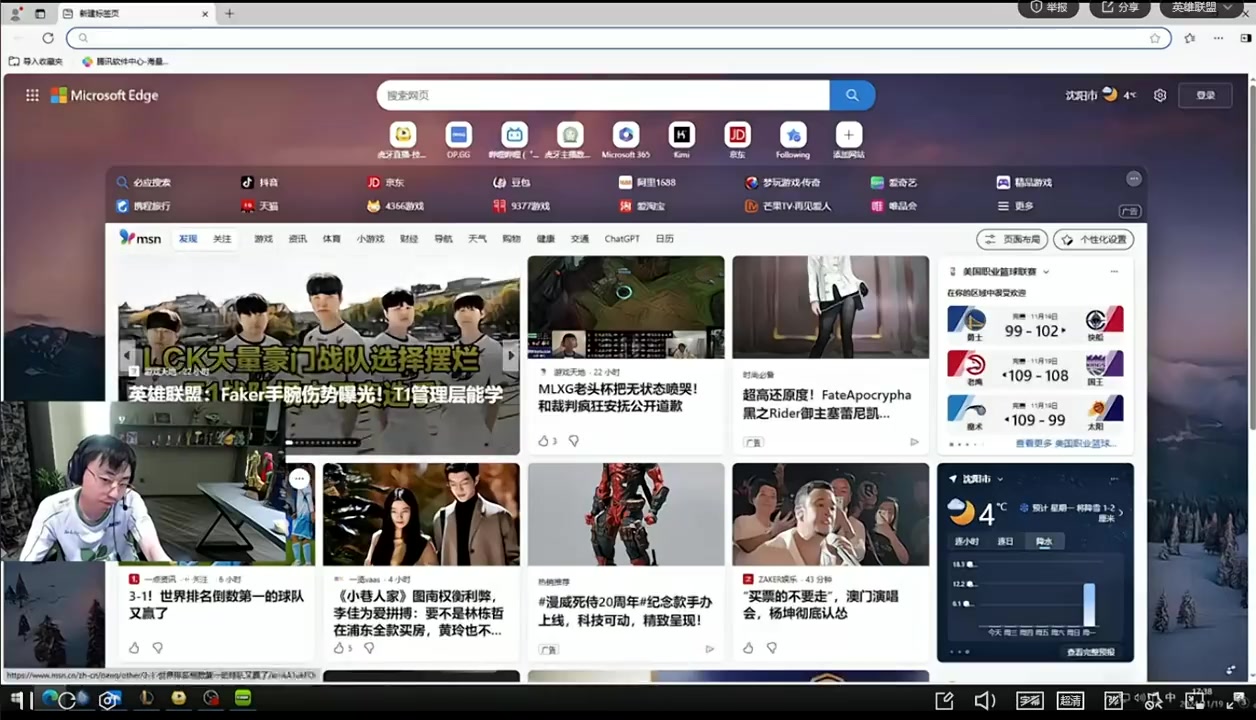This screenshot has width=1256, height=720.
Task: Open the 体育 category in msn navigation
Action: [x=331, y=239]
